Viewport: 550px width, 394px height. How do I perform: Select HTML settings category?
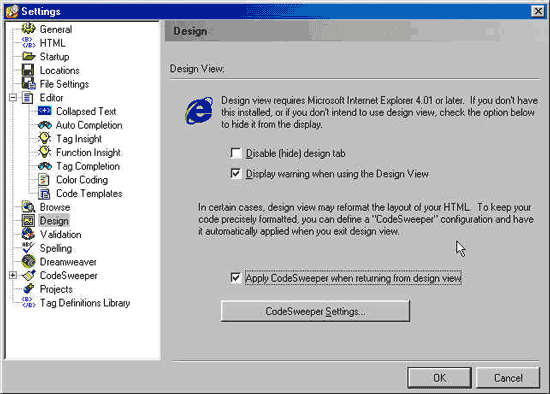pos(53,43)
